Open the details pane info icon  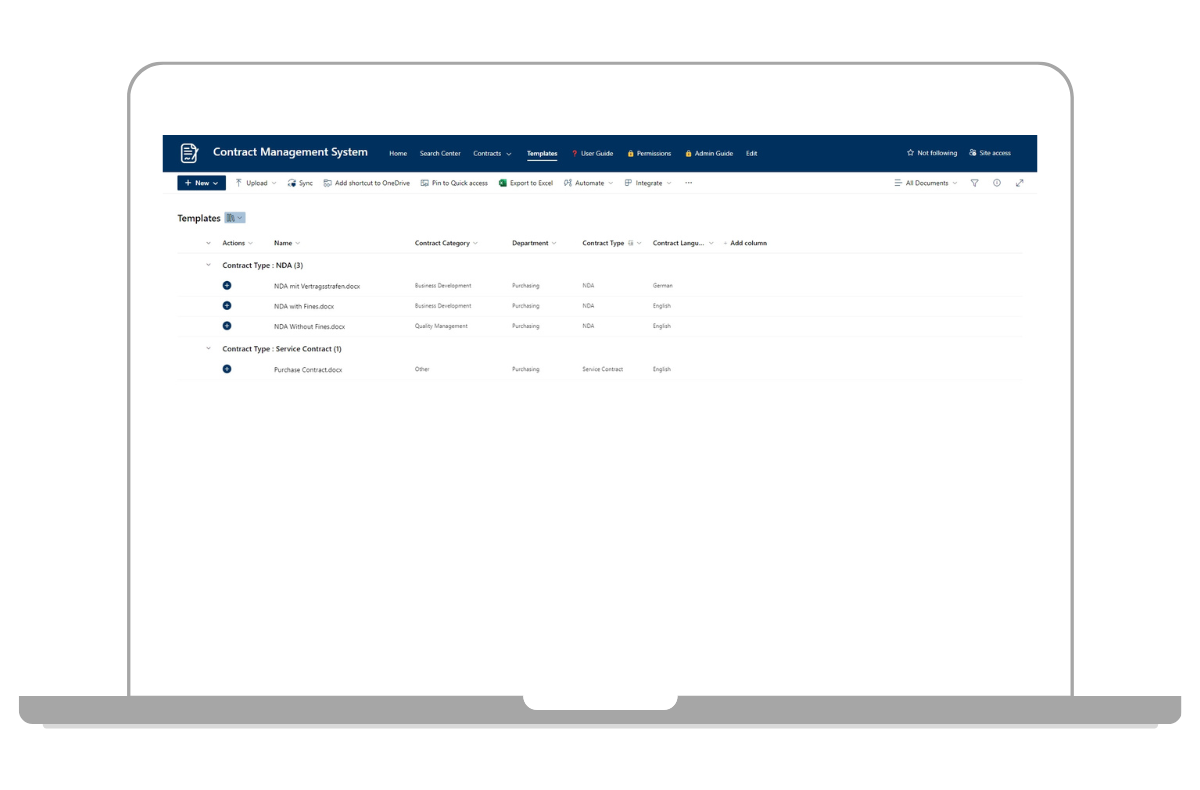coord(997,183)
